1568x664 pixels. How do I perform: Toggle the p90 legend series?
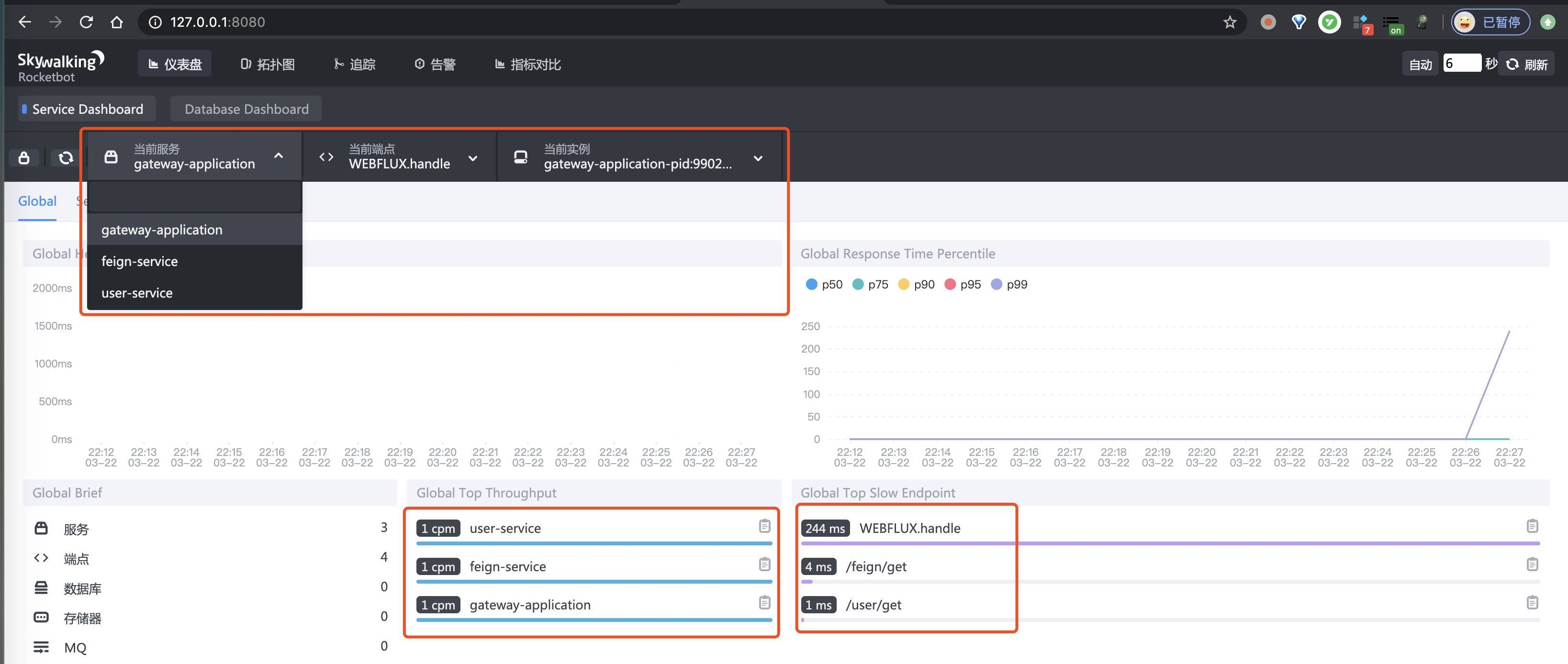click(x=917, y=284)
